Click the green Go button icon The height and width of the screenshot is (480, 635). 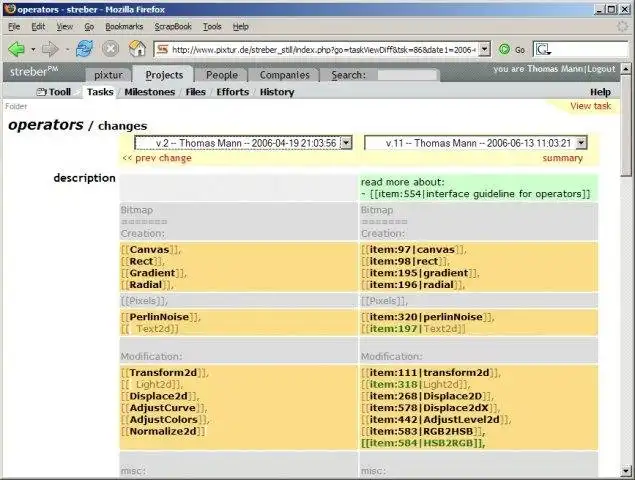(504, 49)
